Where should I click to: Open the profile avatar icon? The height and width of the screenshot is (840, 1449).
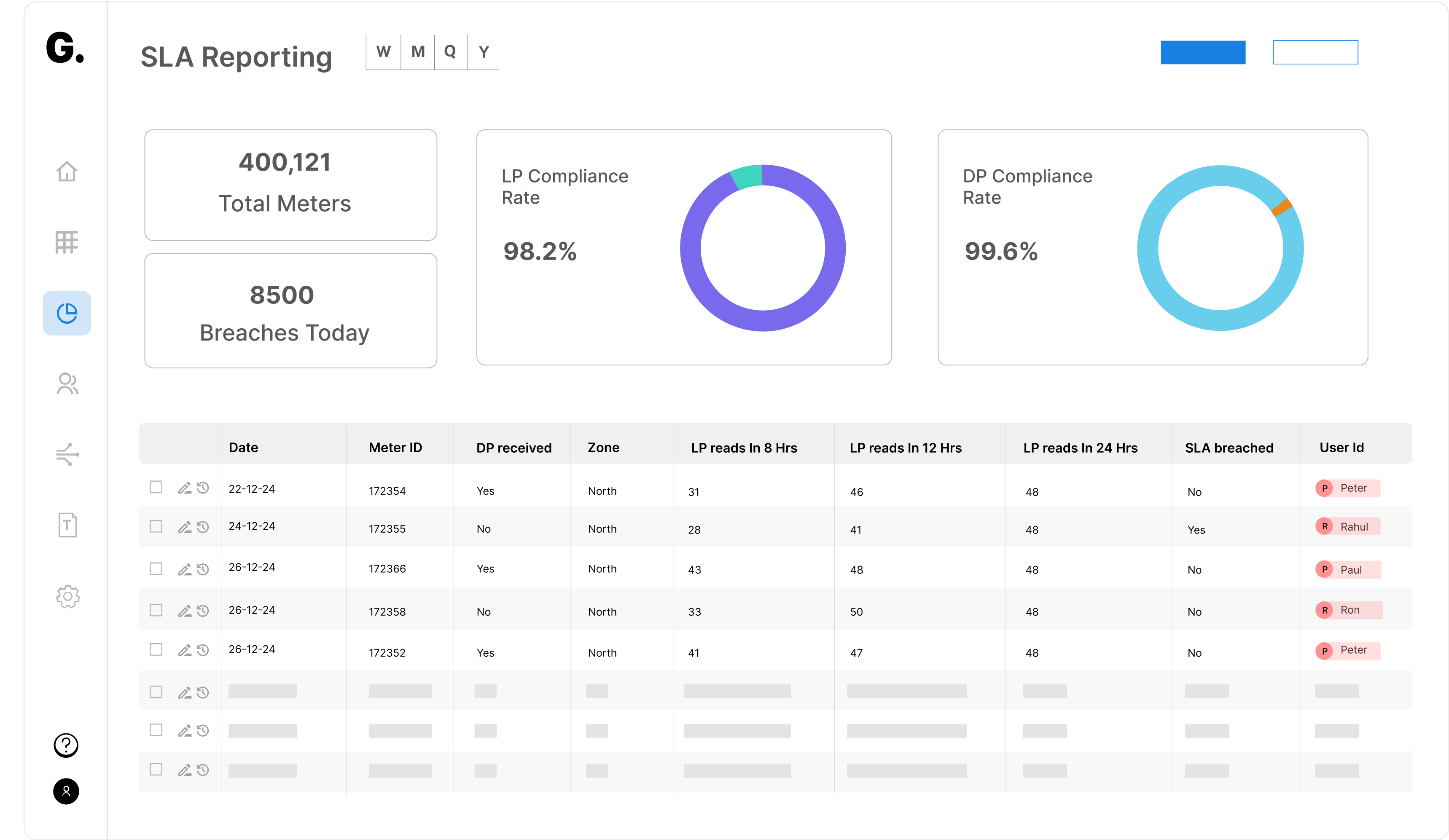tap(66, 791)
